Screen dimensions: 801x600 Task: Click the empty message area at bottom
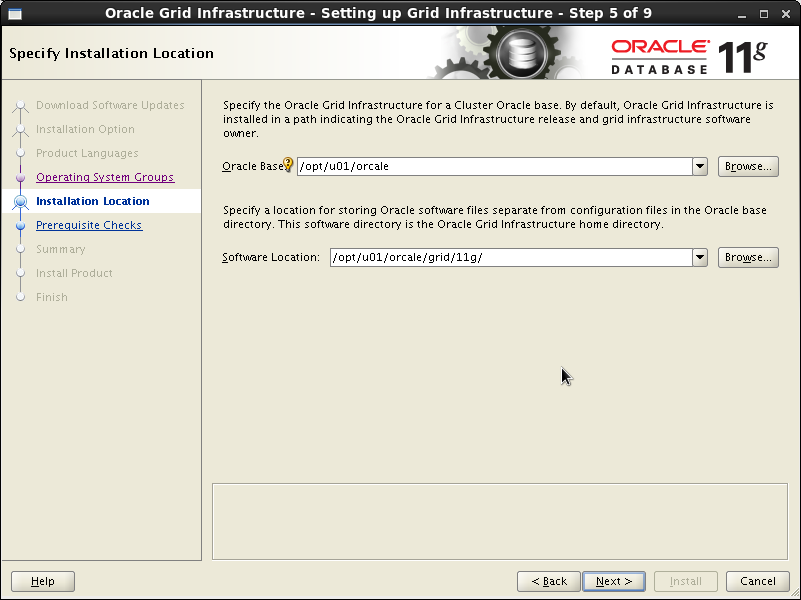[500, 521]
